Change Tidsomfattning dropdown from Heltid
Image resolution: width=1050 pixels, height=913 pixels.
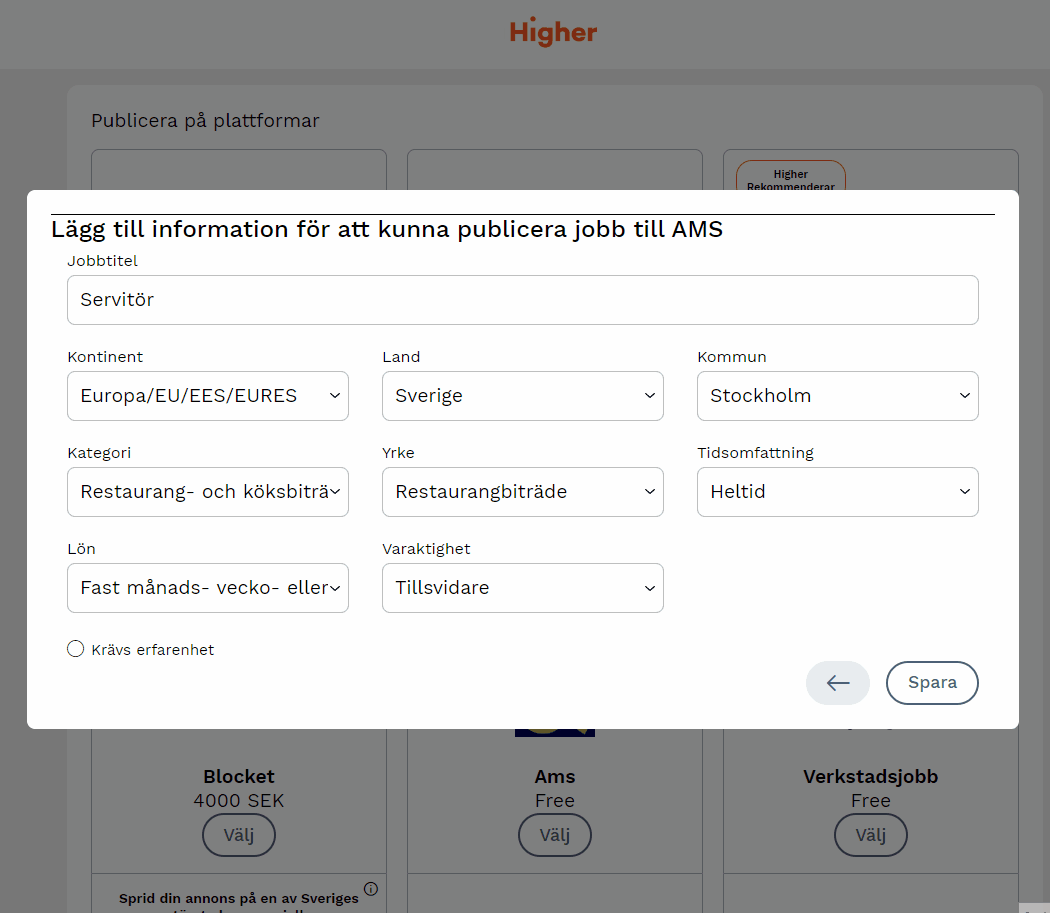[837, 492]
